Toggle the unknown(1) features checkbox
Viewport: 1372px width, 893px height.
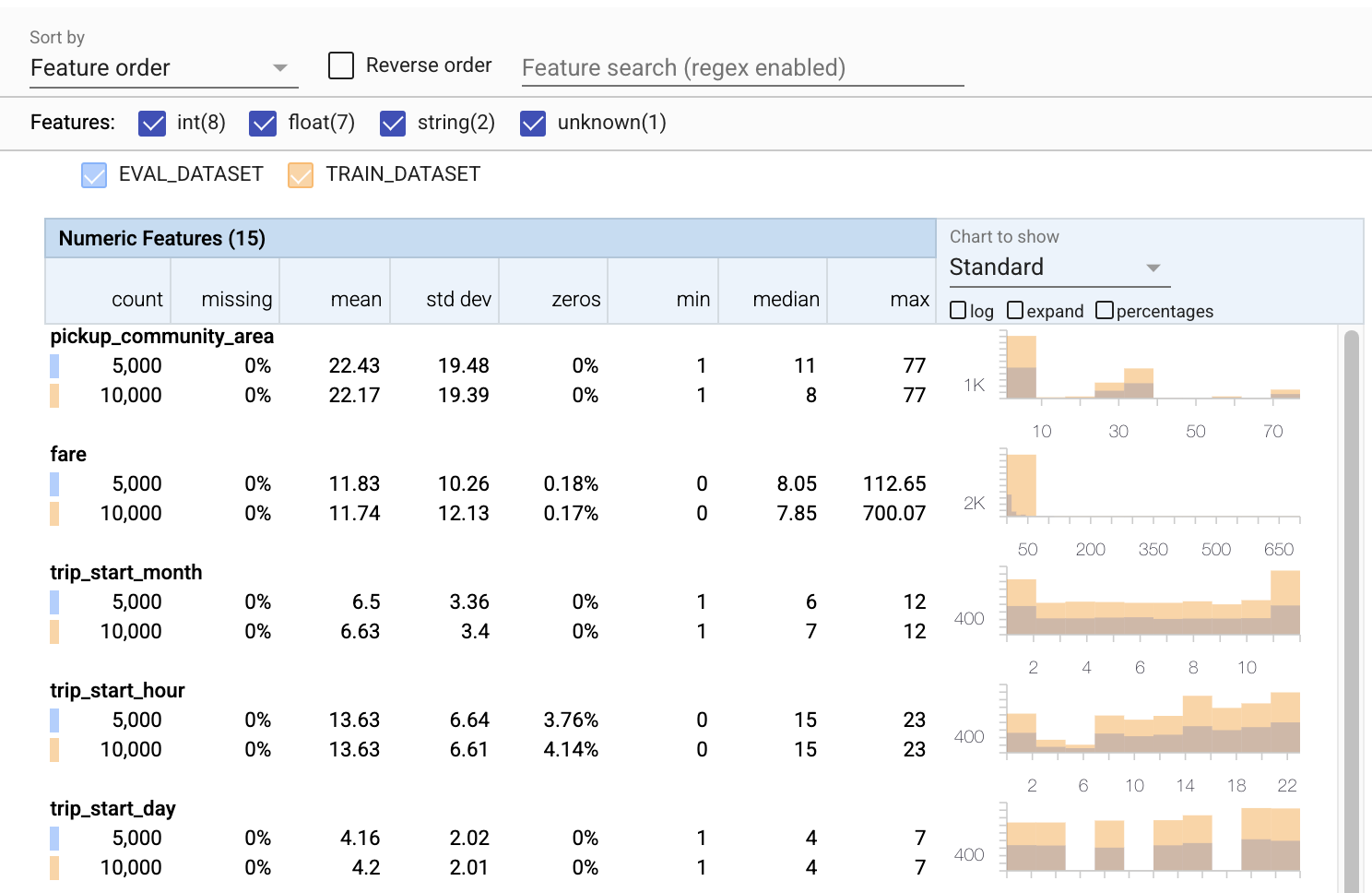[x=533, y=123]
